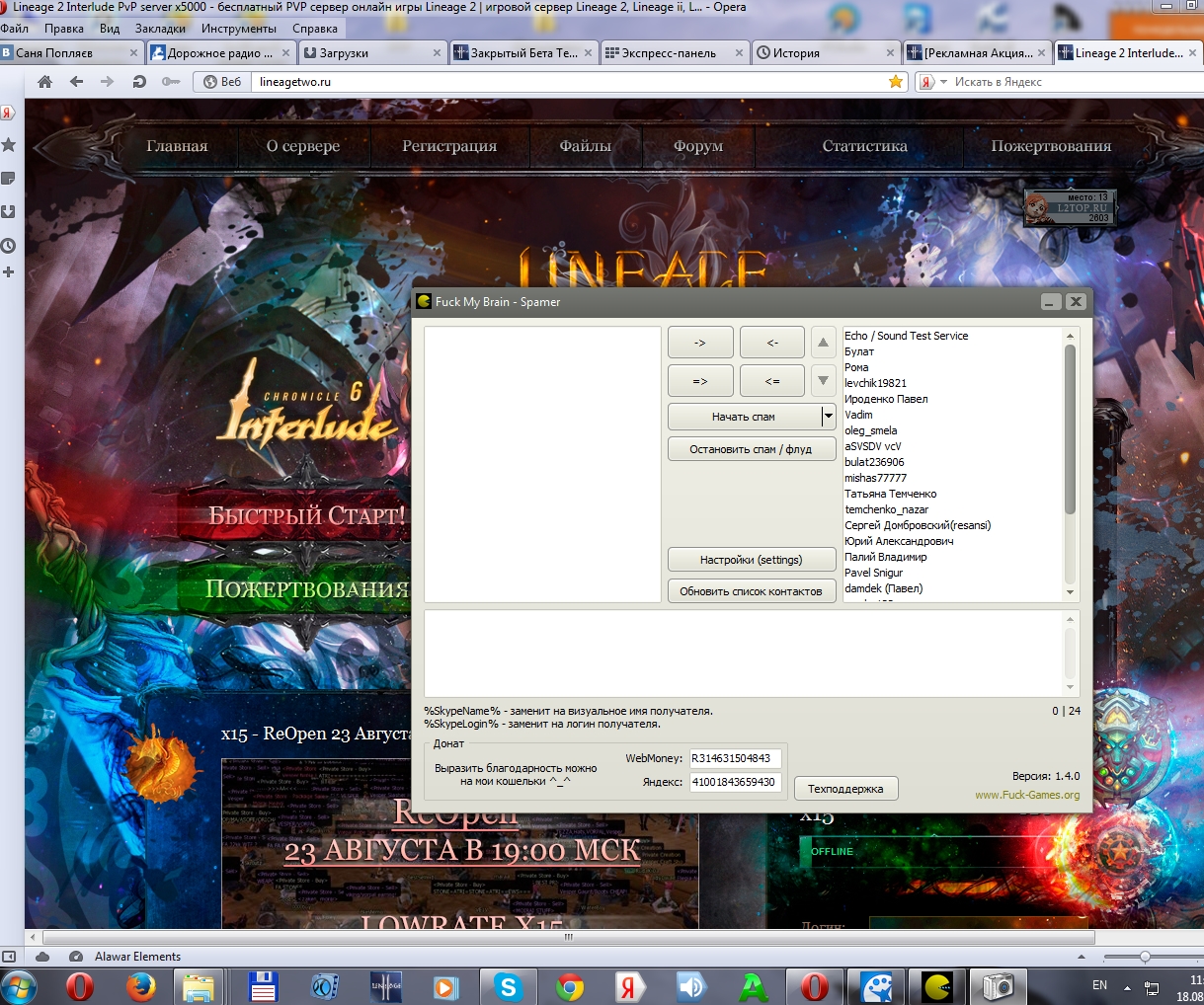Open the speaker volume app on taskbar

pos(691,987)
